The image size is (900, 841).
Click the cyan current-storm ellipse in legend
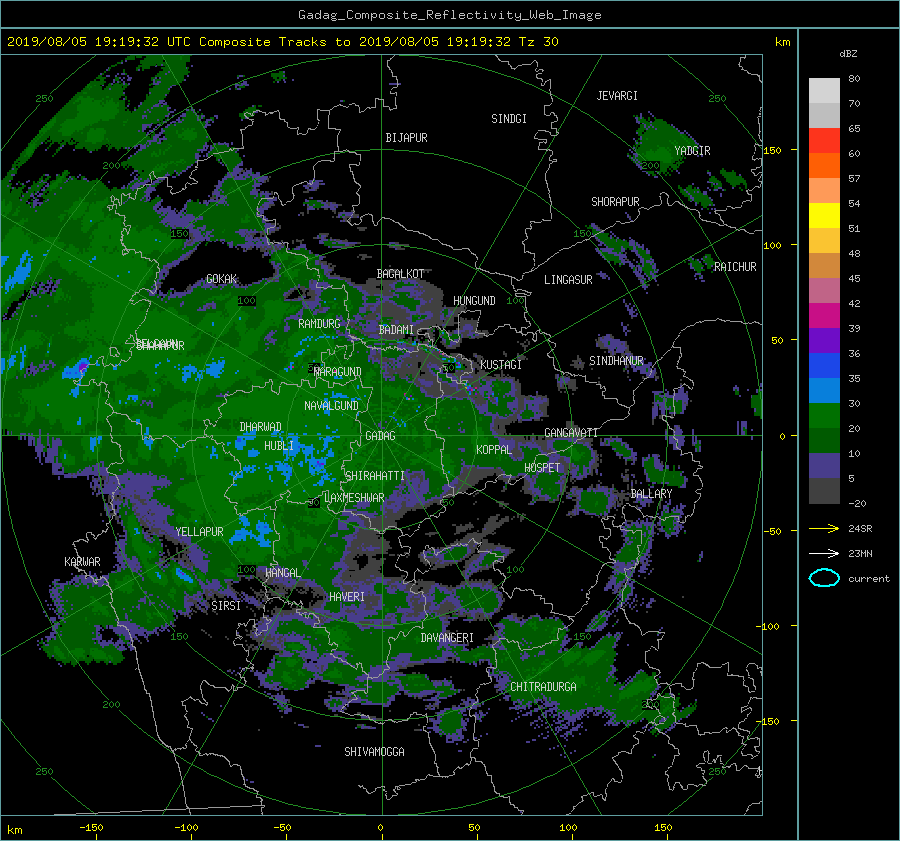pos(824,578)
